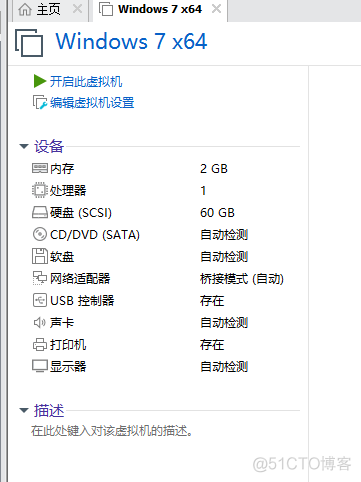Switch to the 主页 (Home) tab

(40, 10)
